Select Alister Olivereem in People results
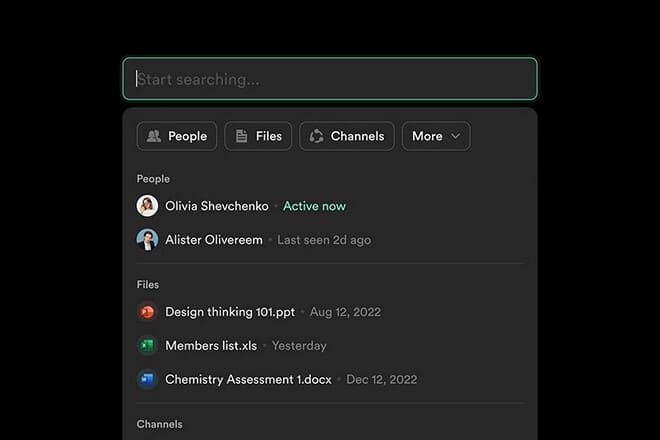The image size is (660, 440). [213, 240]
